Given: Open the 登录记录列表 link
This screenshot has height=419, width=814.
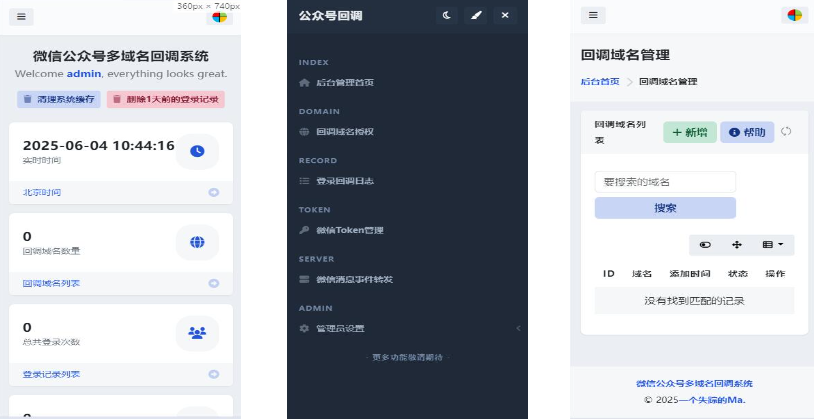Looking at the screenshot, I should tap(51, 374).
